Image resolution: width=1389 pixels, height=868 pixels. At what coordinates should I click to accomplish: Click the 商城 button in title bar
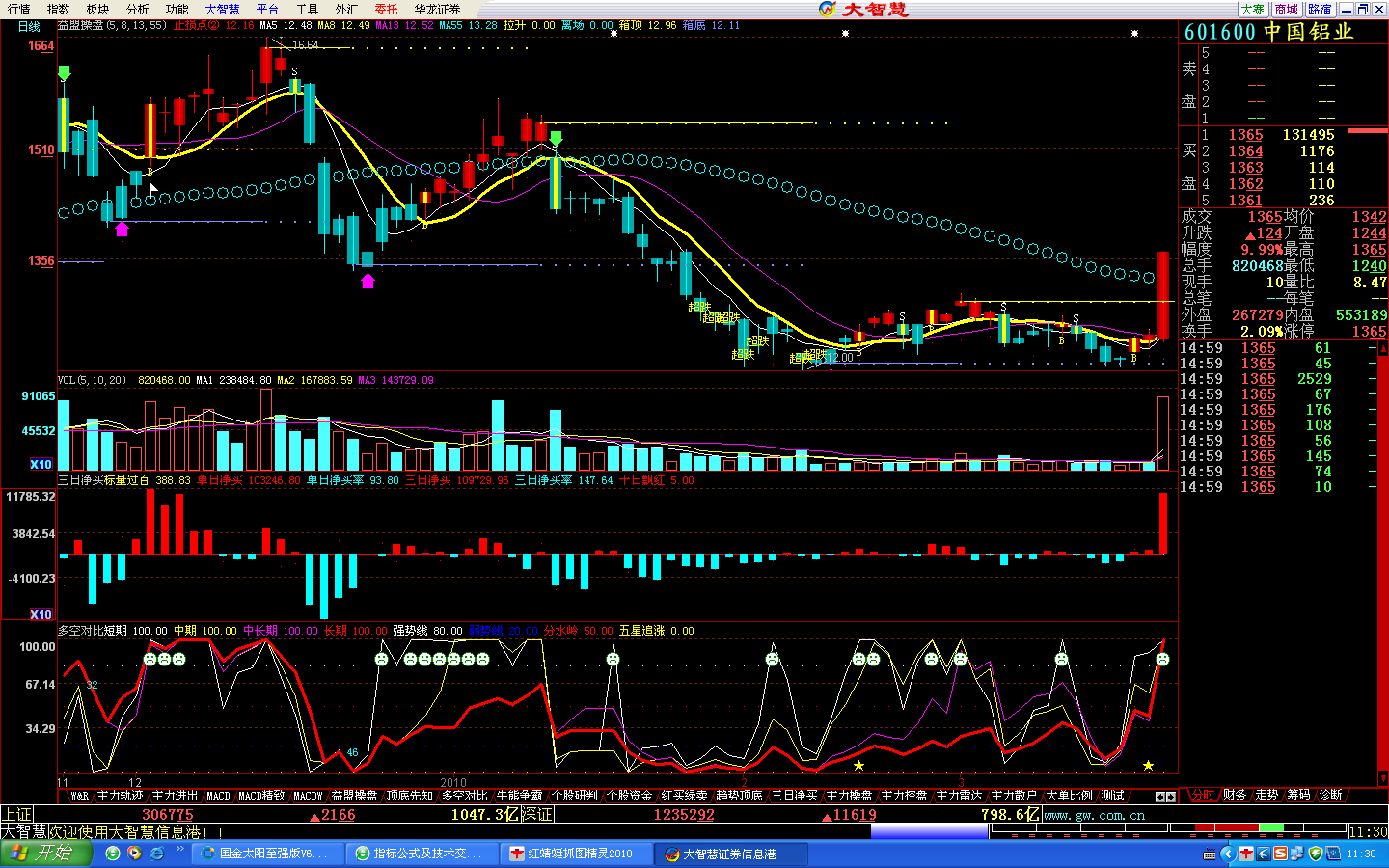[x=1287, y=10]
